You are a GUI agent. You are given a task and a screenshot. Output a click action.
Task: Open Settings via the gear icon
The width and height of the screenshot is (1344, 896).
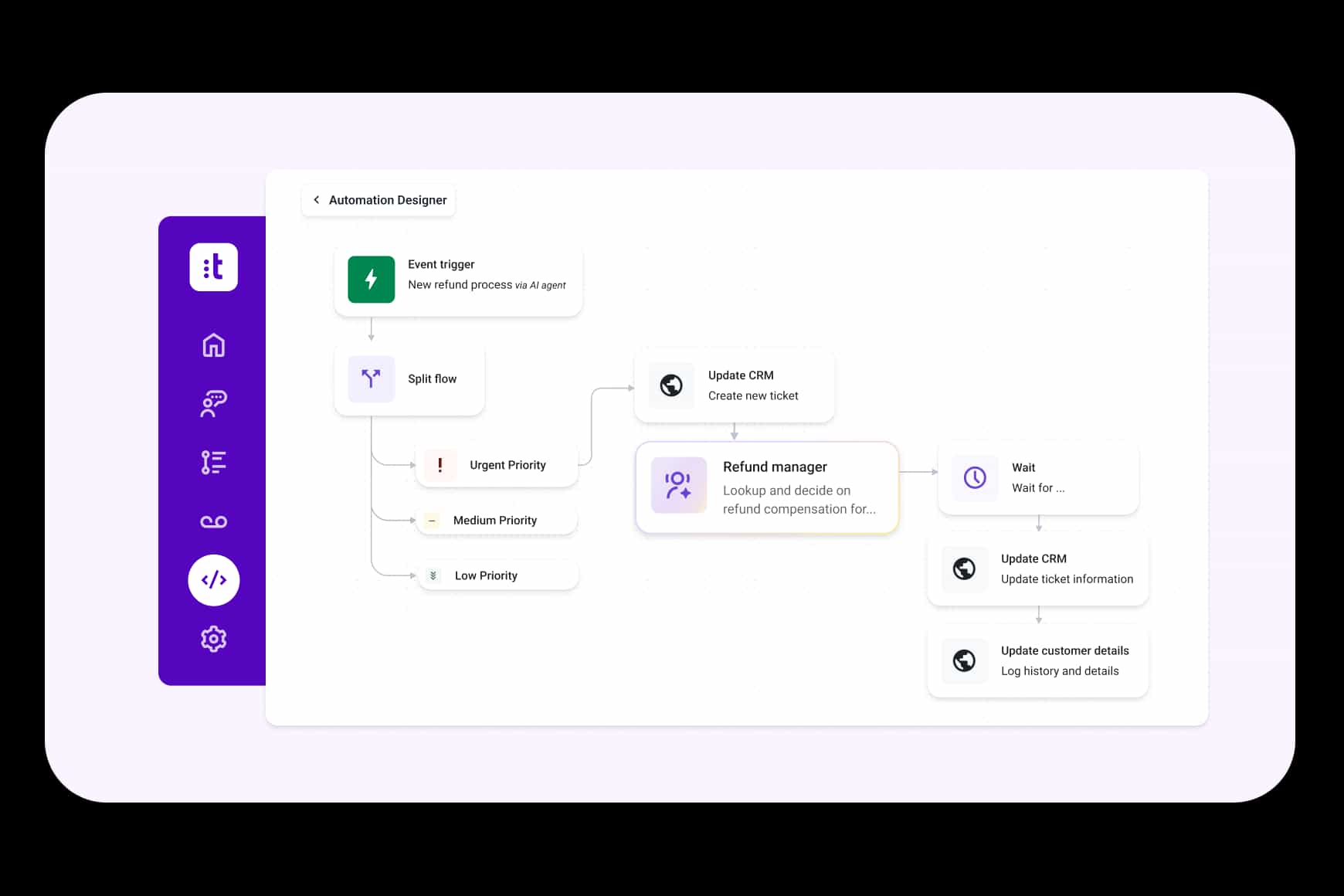[213, 639]
